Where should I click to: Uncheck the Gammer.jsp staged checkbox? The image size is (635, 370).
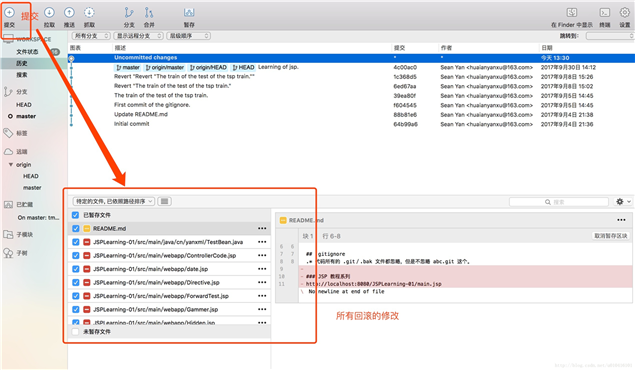(x=75, y=309)
